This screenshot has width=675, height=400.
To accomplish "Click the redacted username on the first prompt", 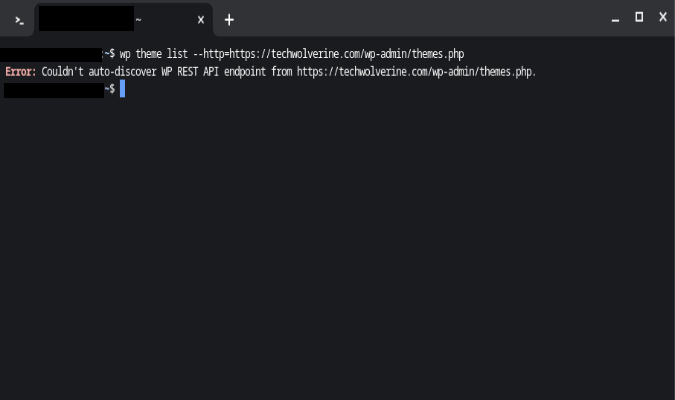I will (51, 55).
